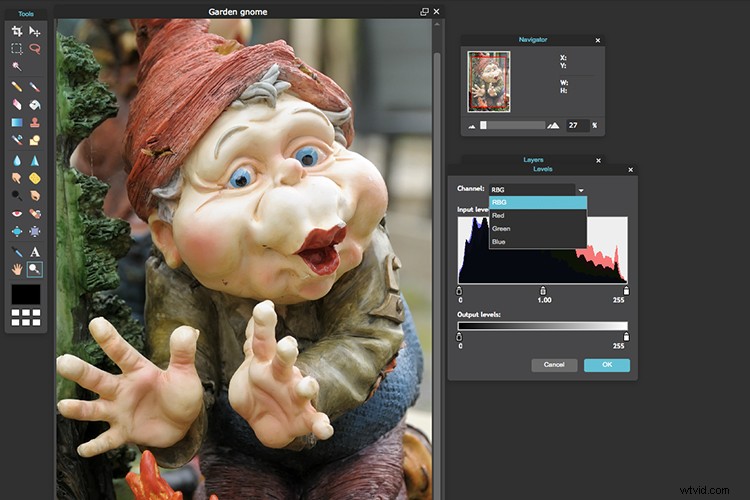The width and height of the screenshot is (750, 500).
Task: Select the Clone Stamp tool
Action: pyautogui.click(x=34, y=122)
